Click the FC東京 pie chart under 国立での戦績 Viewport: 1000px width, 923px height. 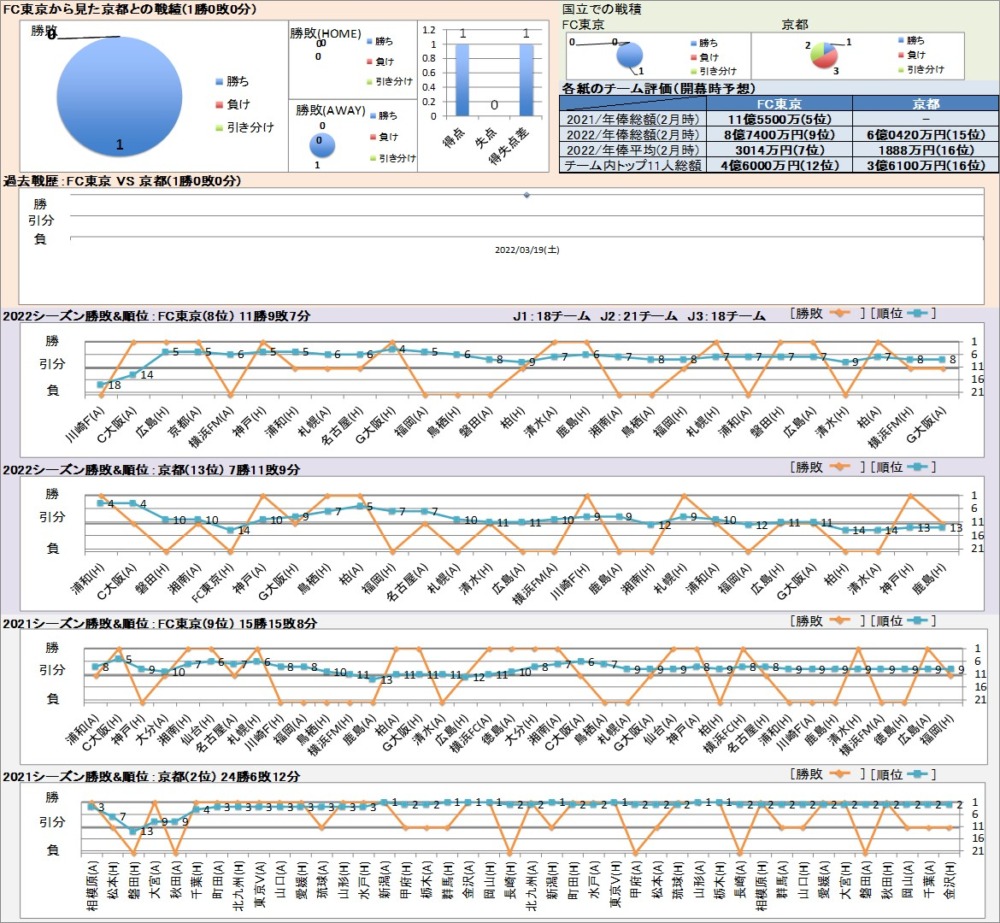pos(629,55)
